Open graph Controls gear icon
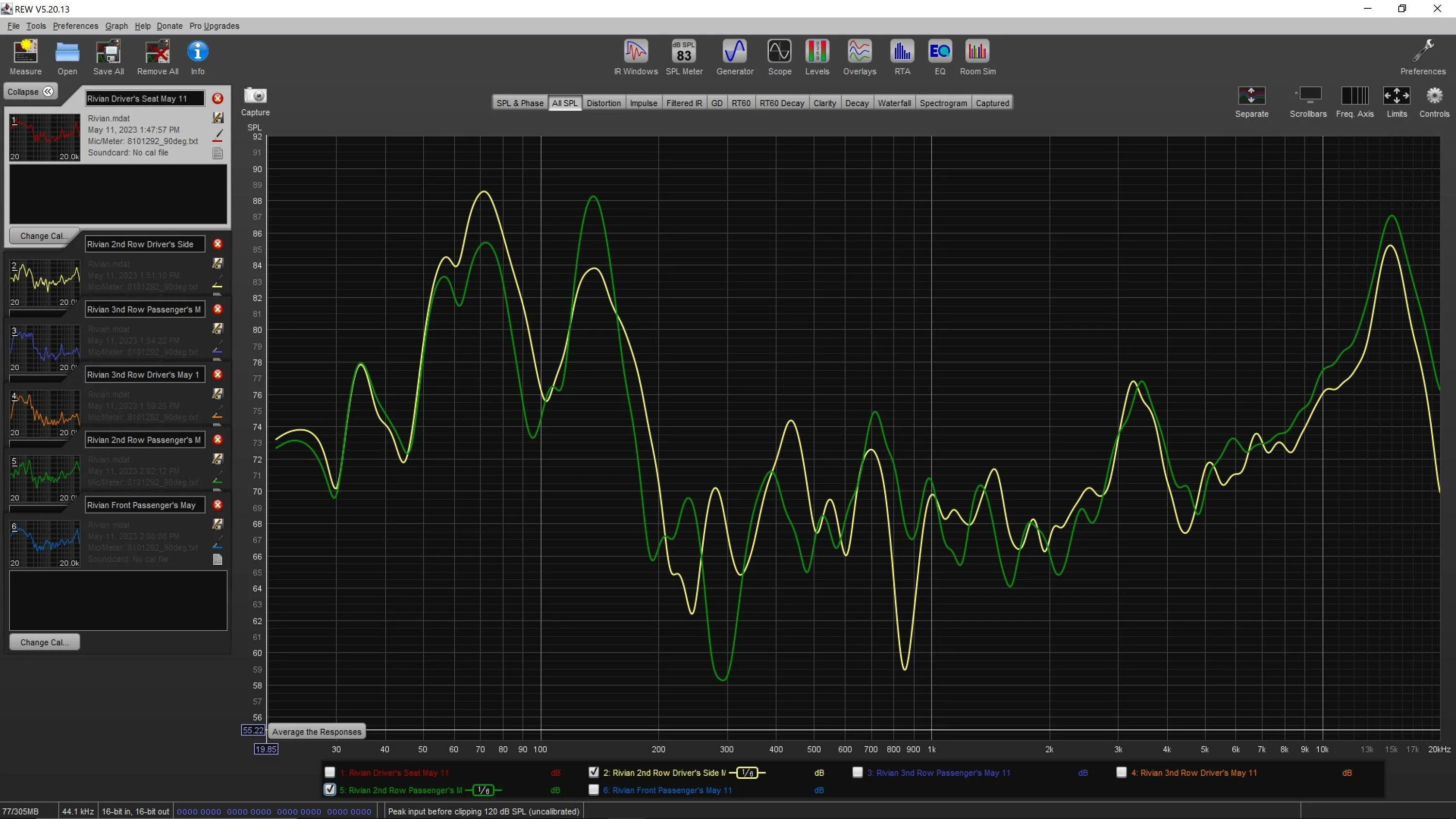The height and width of the screenshot is (819, 1456). click(1435, 102)
